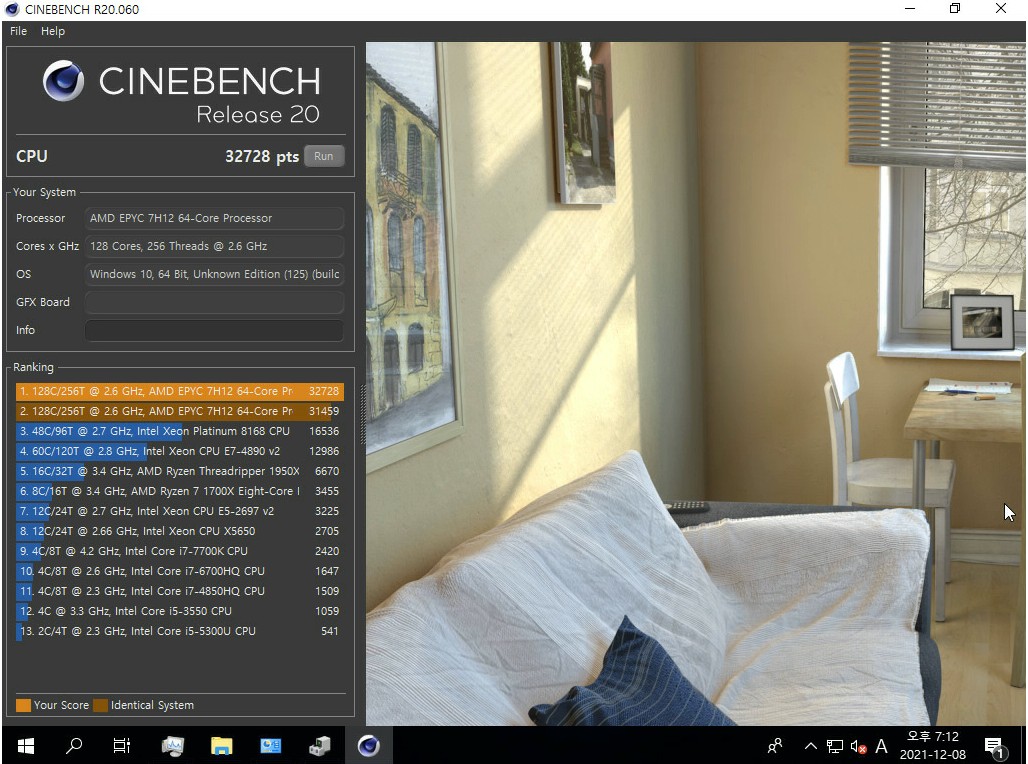Close the Cinebench window
1028x764 pixels.
pos(1000,9)
